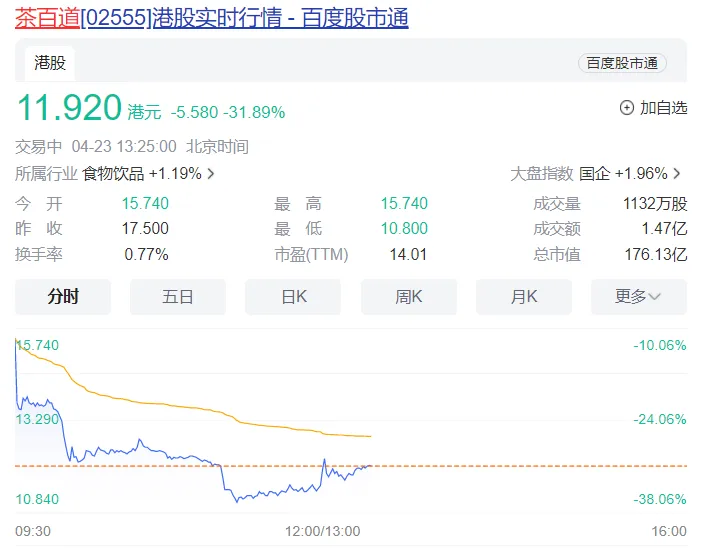Click the 16:00 time axis label
This screenshot has height=548, width=713.
669,531
